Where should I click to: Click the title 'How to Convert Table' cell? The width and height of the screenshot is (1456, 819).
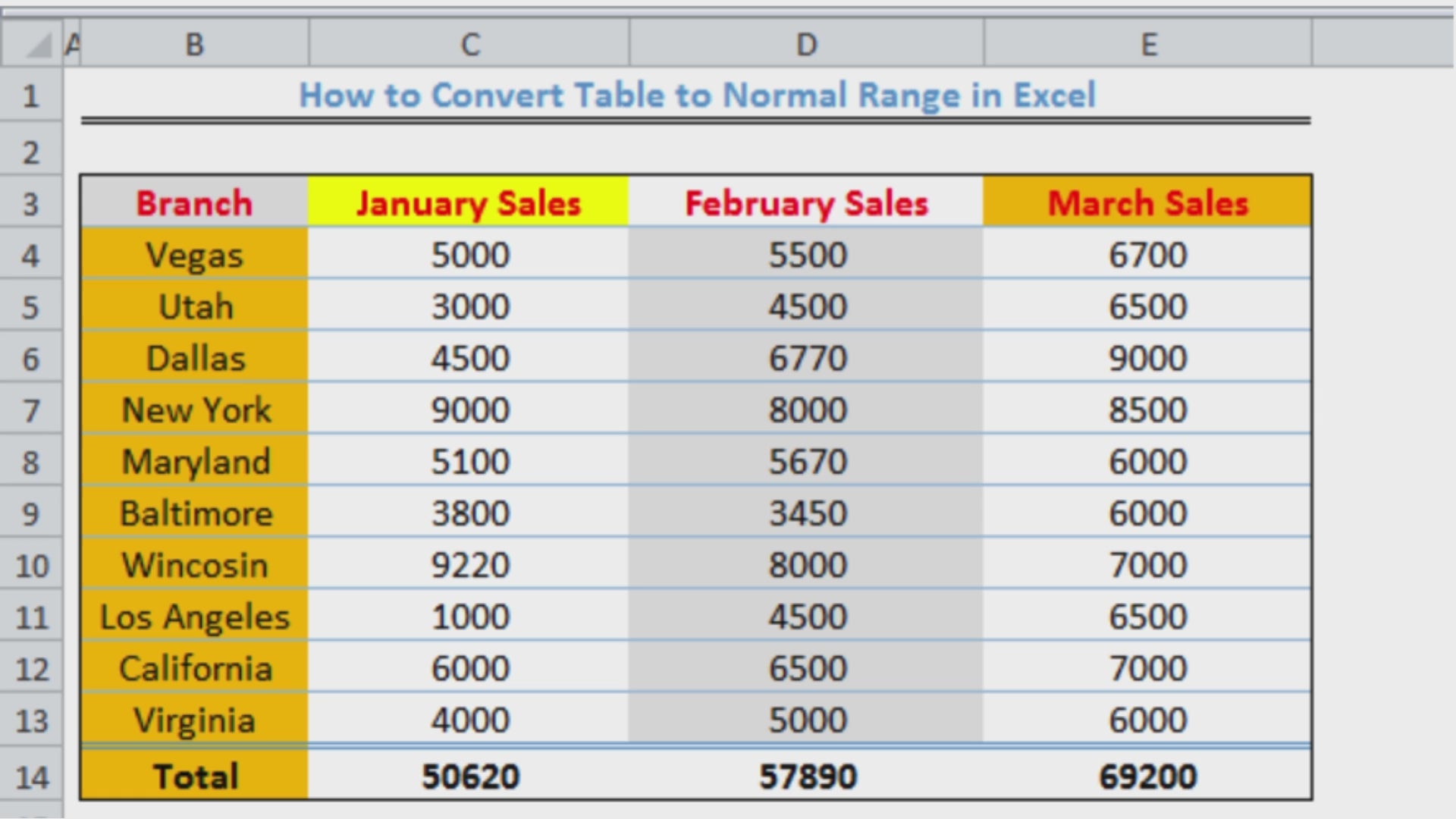point(696,96)
